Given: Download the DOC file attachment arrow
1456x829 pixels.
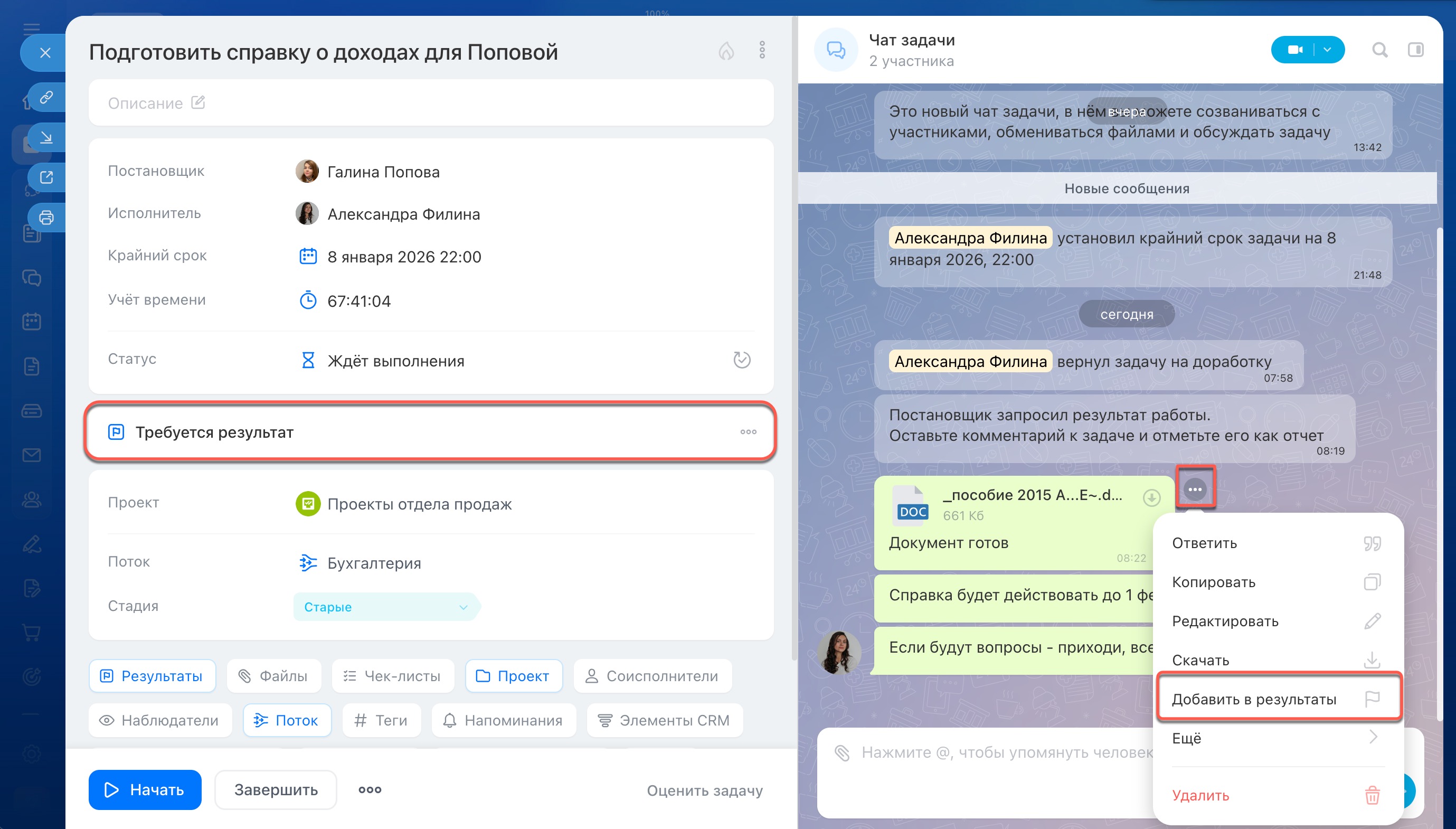Looking at the screenshot, I should click(x=1151, y=497).
